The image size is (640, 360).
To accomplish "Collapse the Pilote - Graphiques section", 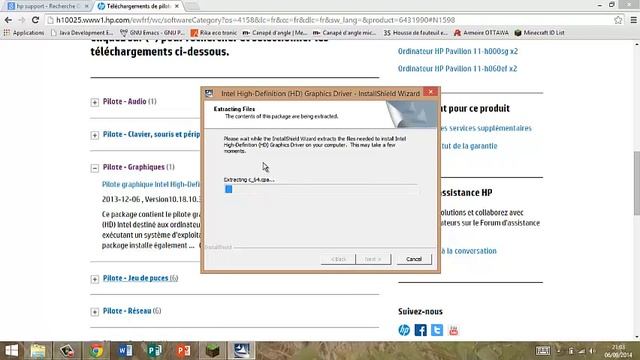I will tap(95, 168).
